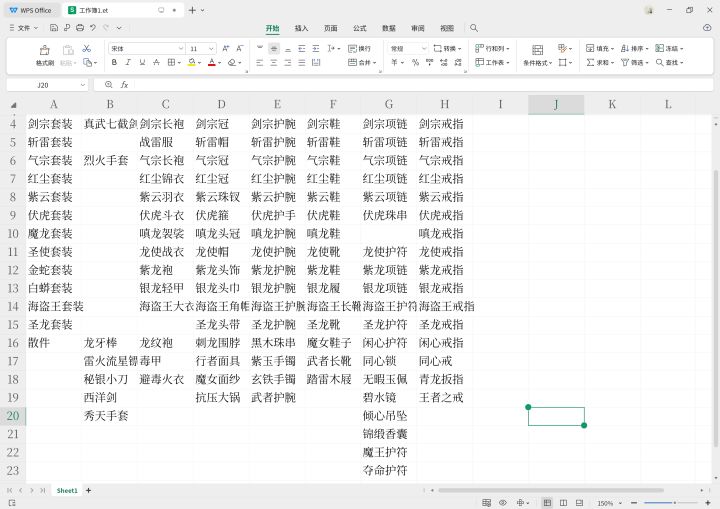The height and width of the screenshot is (509, 720).
Task: Open the 行和列 rows and columns dropdown
Action: point(493,48)
